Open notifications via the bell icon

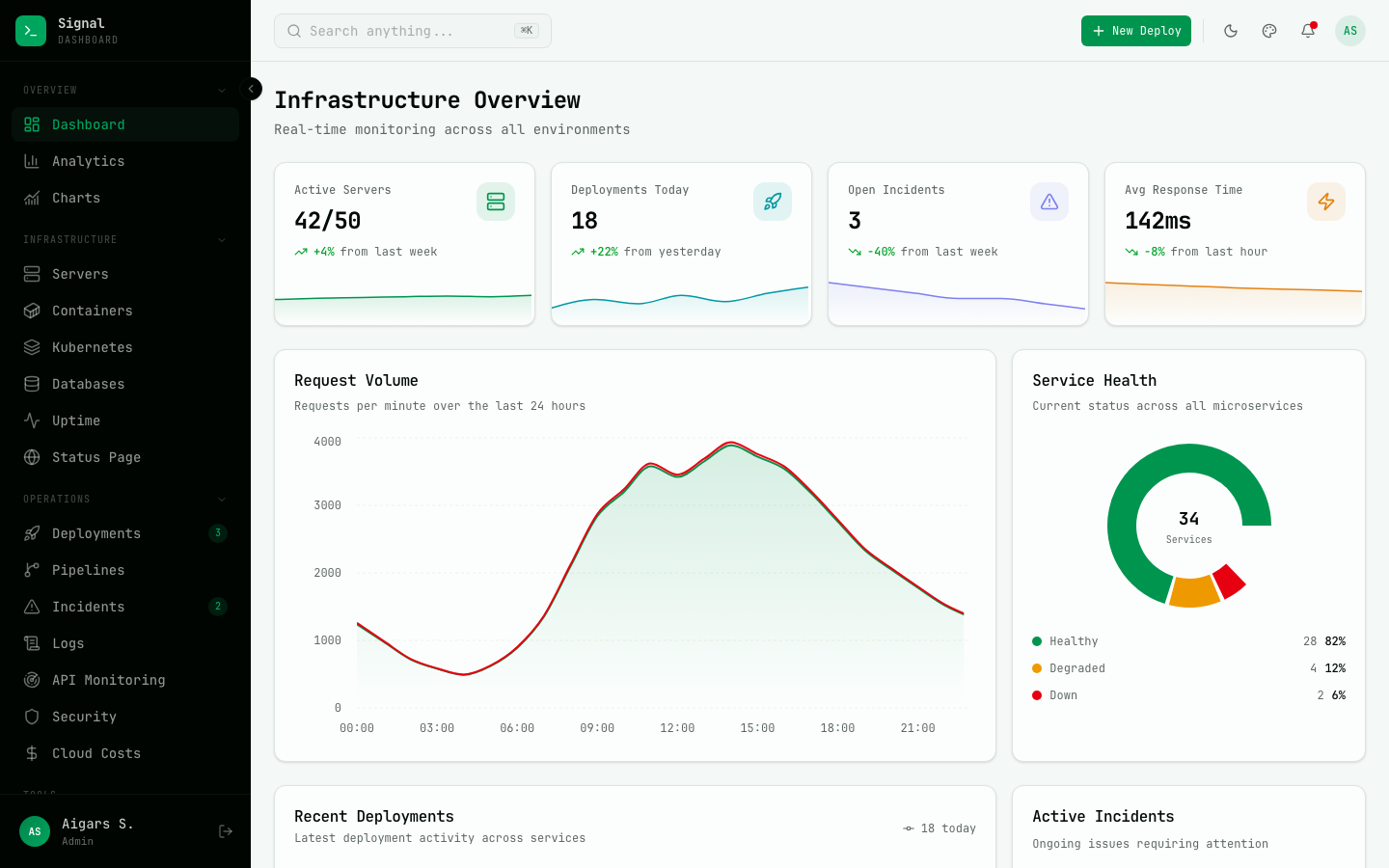(x=1308, y=30)
